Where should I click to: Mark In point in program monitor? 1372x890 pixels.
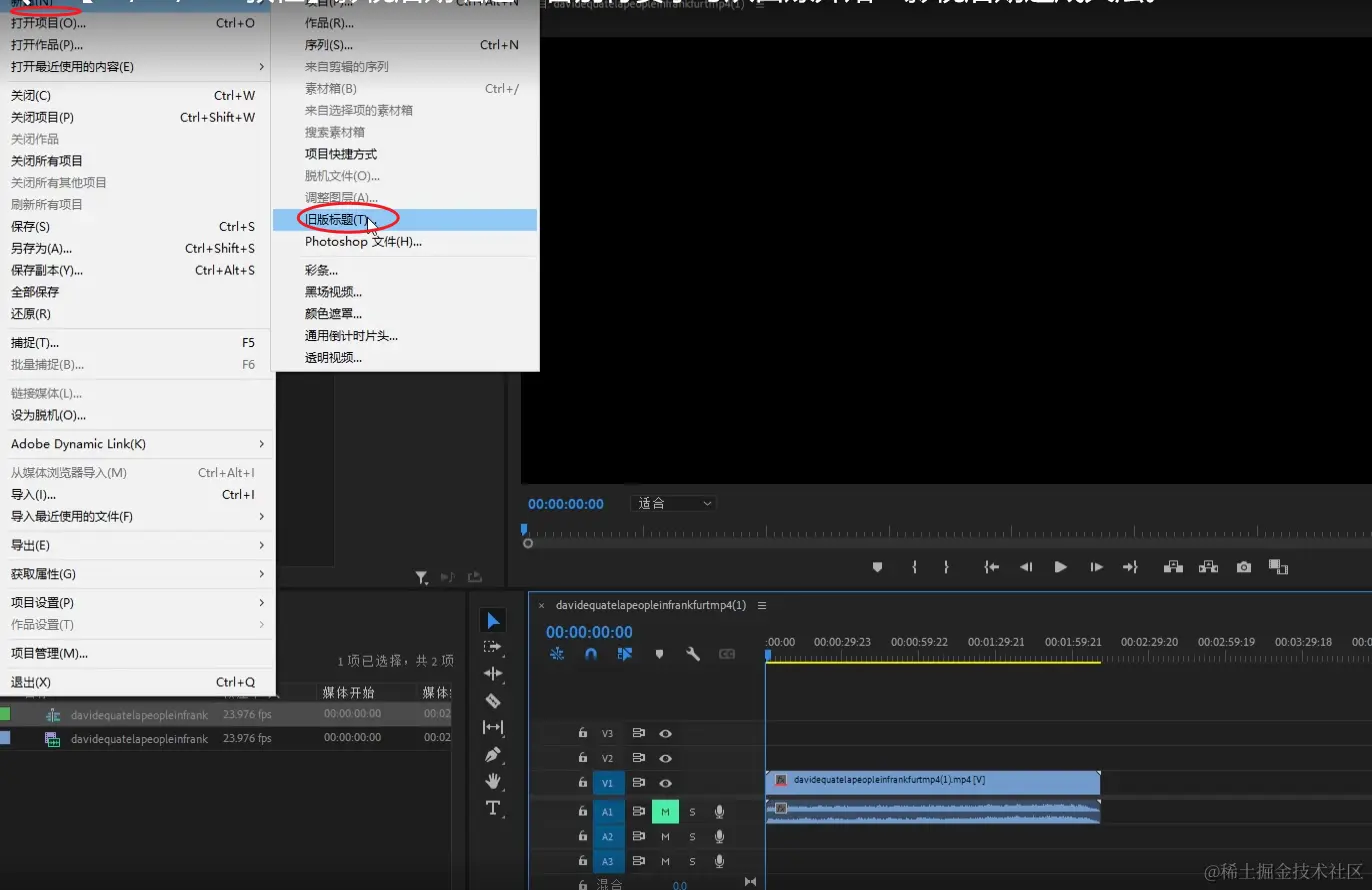pyautogui.click(x=914, y=567)
